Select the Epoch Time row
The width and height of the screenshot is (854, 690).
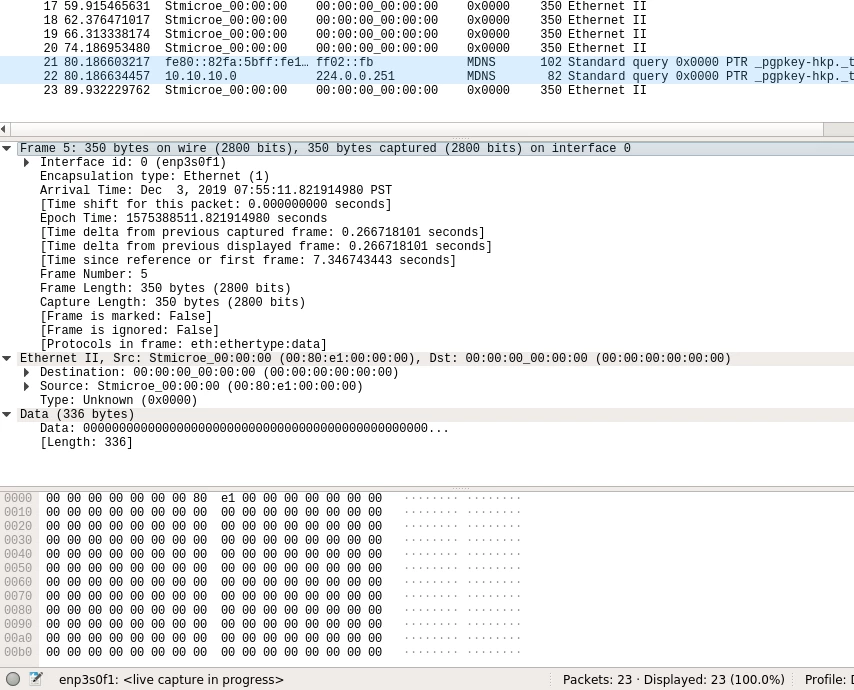pos(183,218)
